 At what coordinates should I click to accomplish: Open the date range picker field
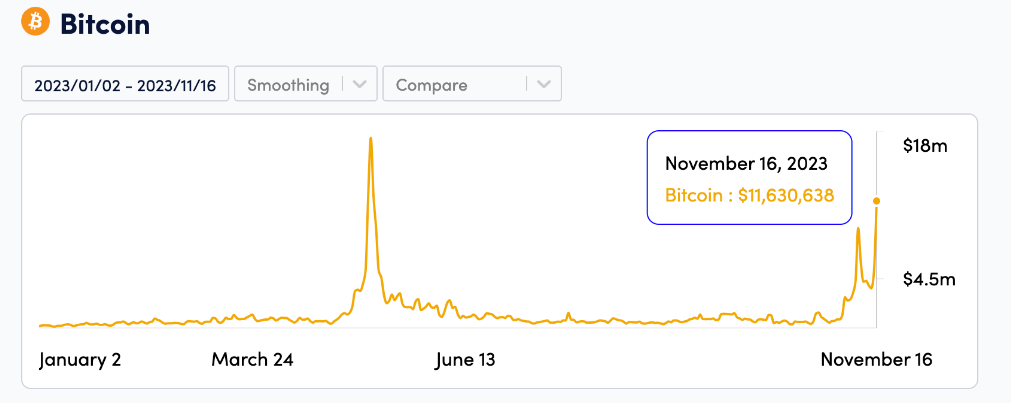point(125,85)
